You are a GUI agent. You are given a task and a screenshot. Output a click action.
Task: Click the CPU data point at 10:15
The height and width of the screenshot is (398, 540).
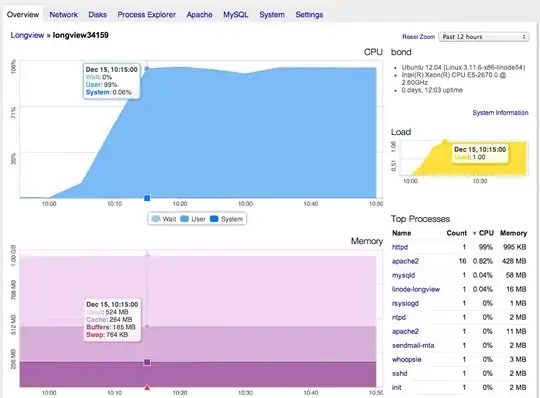coord(147,69)
